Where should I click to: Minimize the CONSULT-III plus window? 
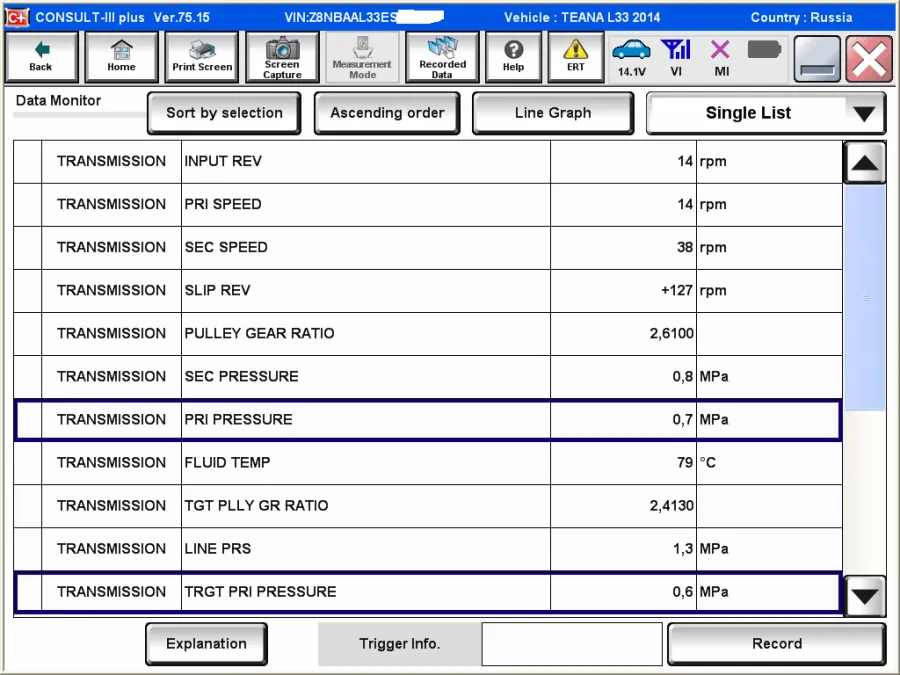[x=817, y=59]
